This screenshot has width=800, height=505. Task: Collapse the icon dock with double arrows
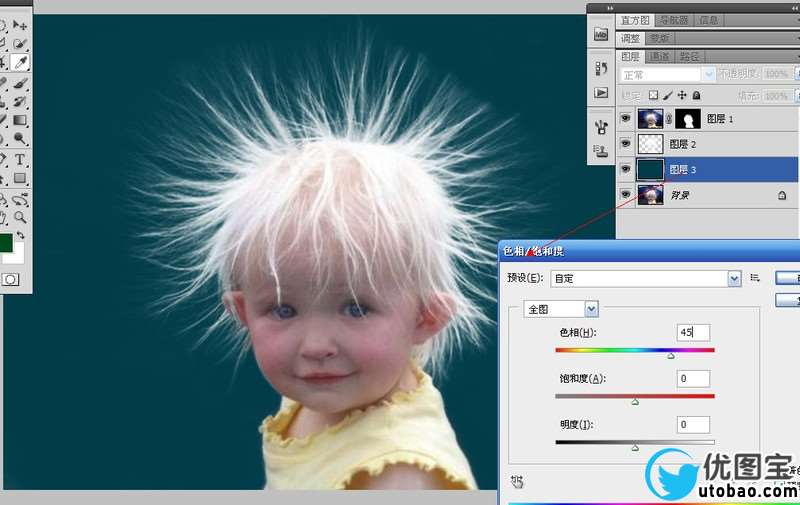coord(610,8)
